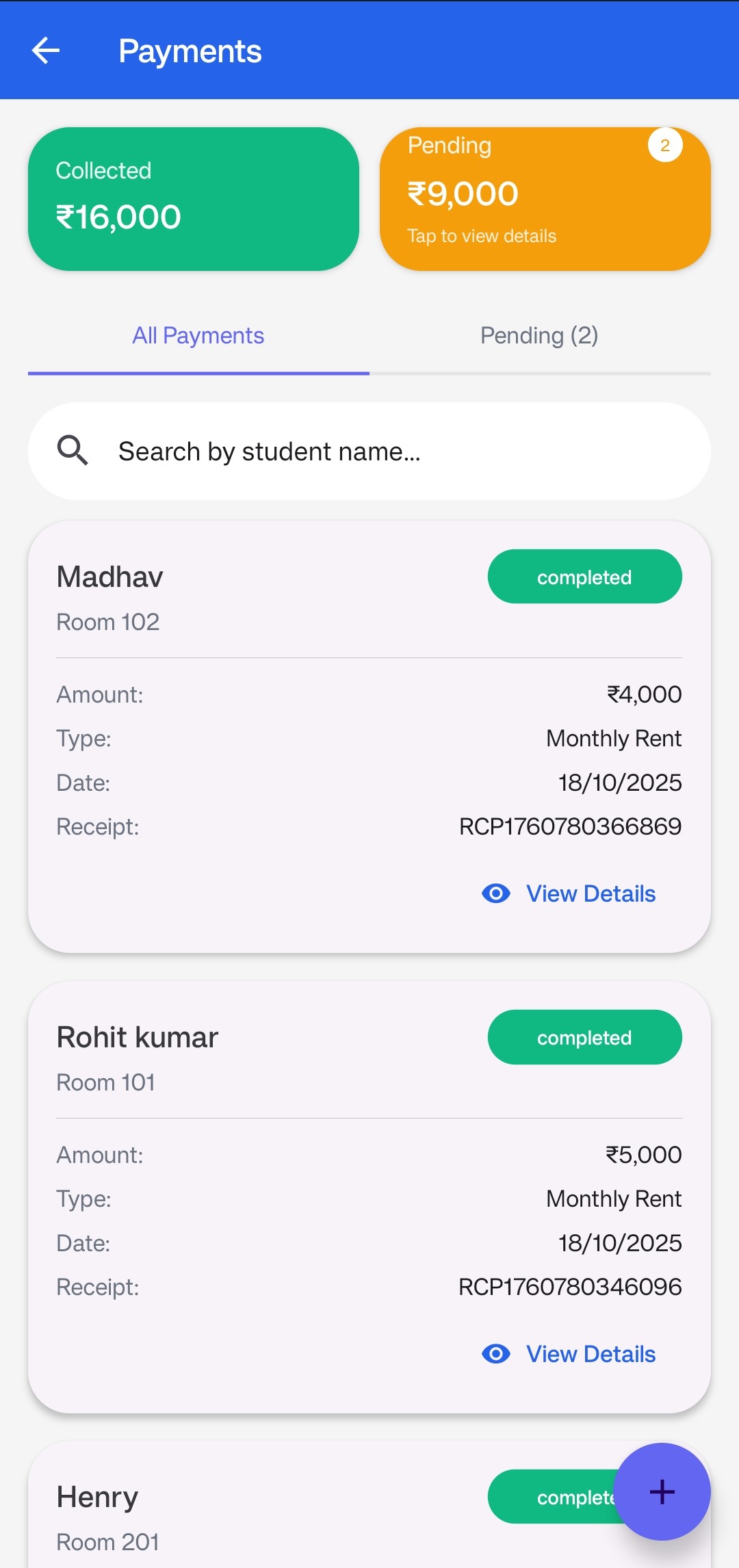This screenshot has height=1568, width=739.
Task: Click eye icon on Madhav's payment
Action: tap(496, 893)
